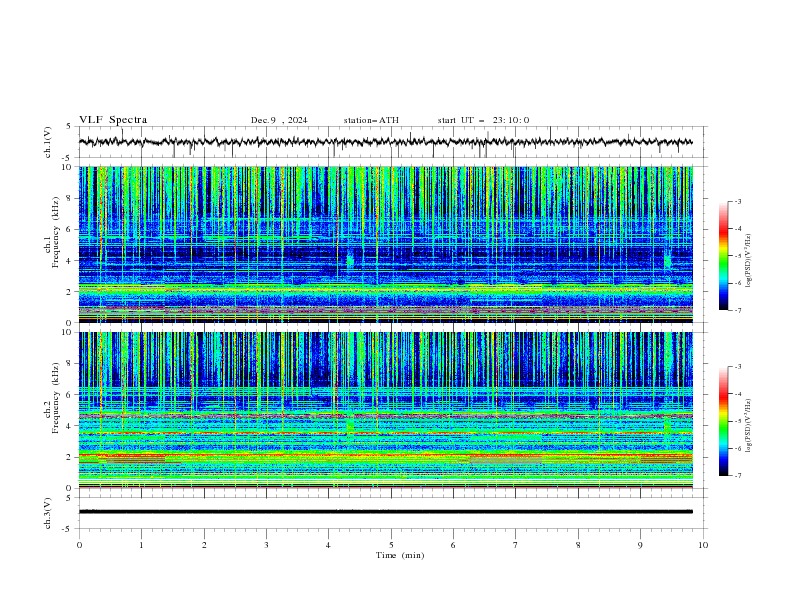Click the ch.1 spectrogram color scale bar
The width and height of the screenshot is (792, 612).
pyautogui.click(x=723, y=256)
